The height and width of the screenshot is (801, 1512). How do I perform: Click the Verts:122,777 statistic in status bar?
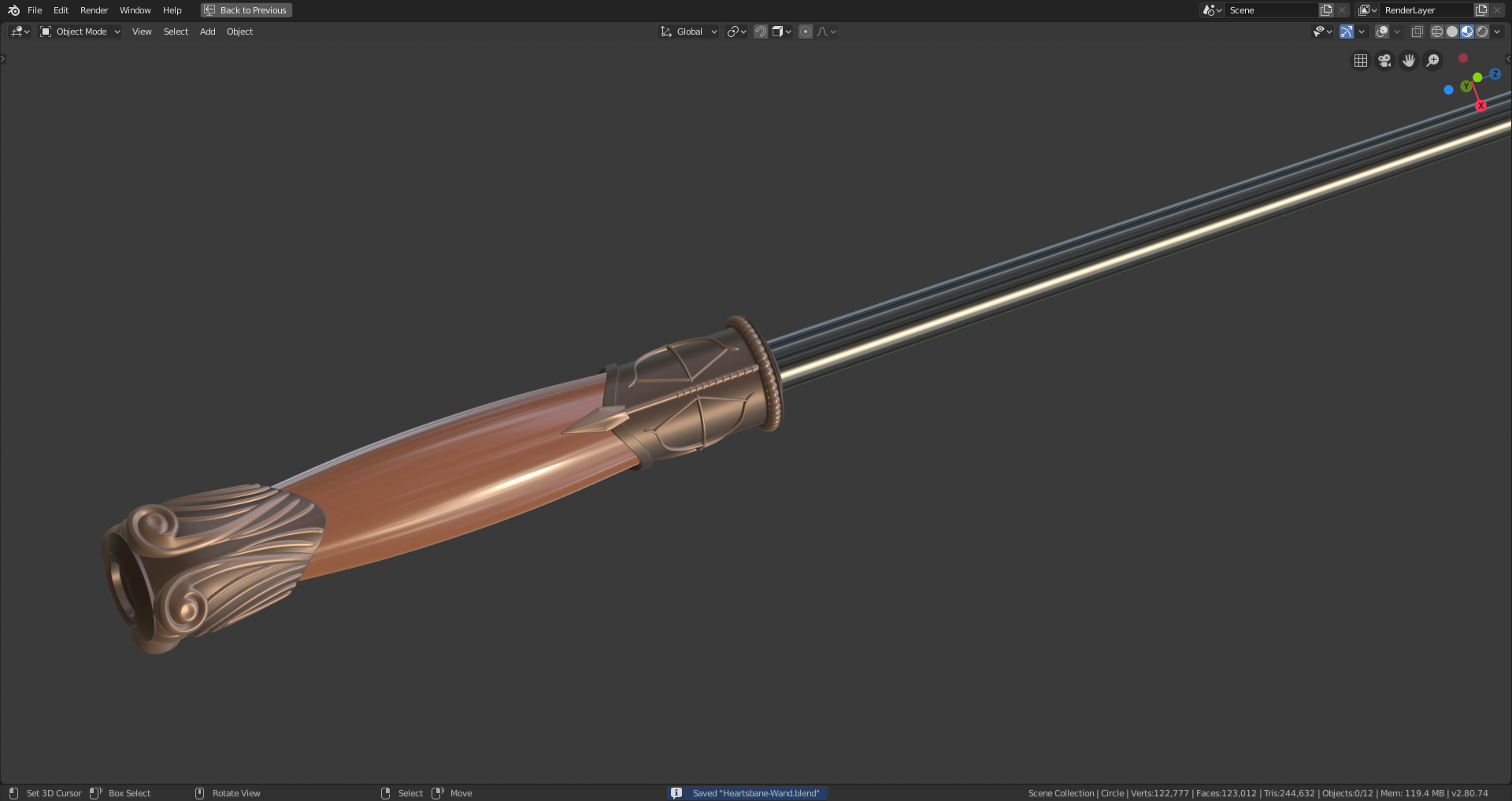tap(1159, 793)
